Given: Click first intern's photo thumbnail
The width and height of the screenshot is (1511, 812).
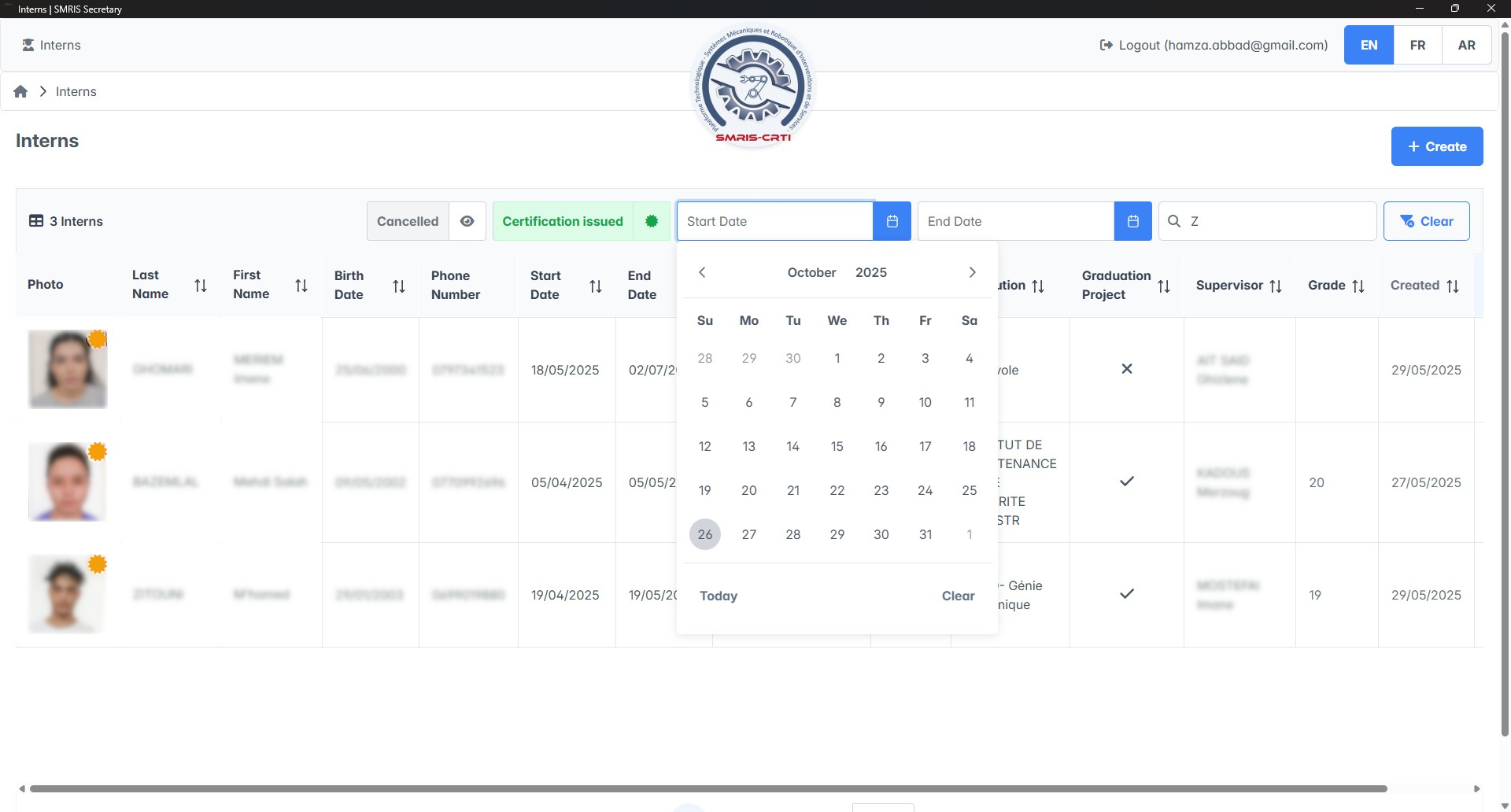Looking at the screenshot, I should coord(68,369).
